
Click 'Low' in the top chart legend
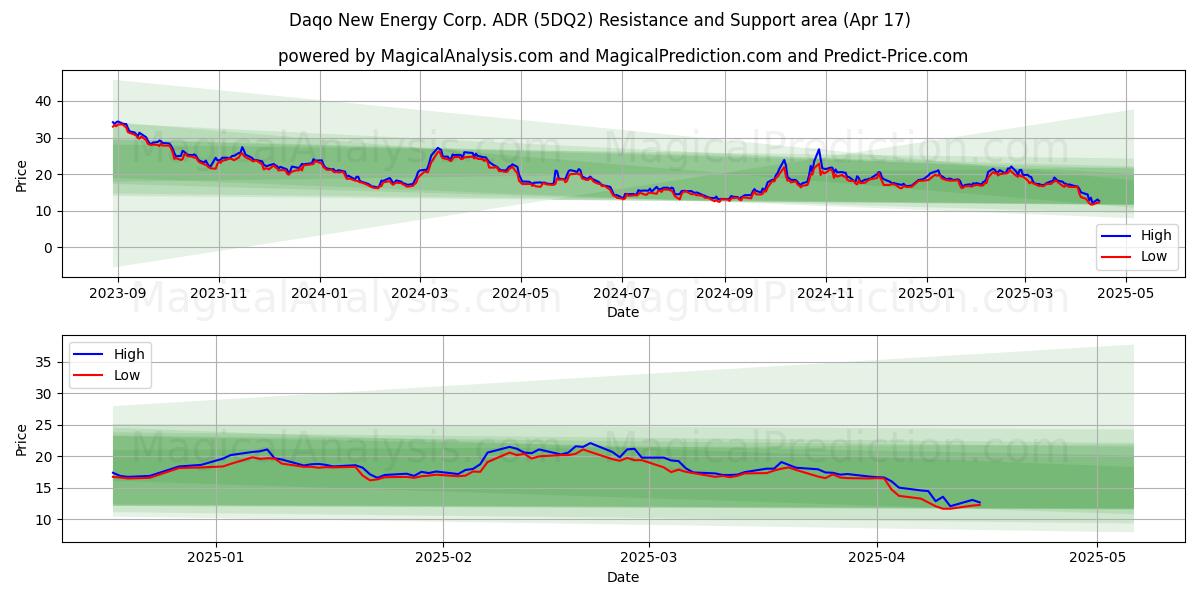coord(1154,257)
